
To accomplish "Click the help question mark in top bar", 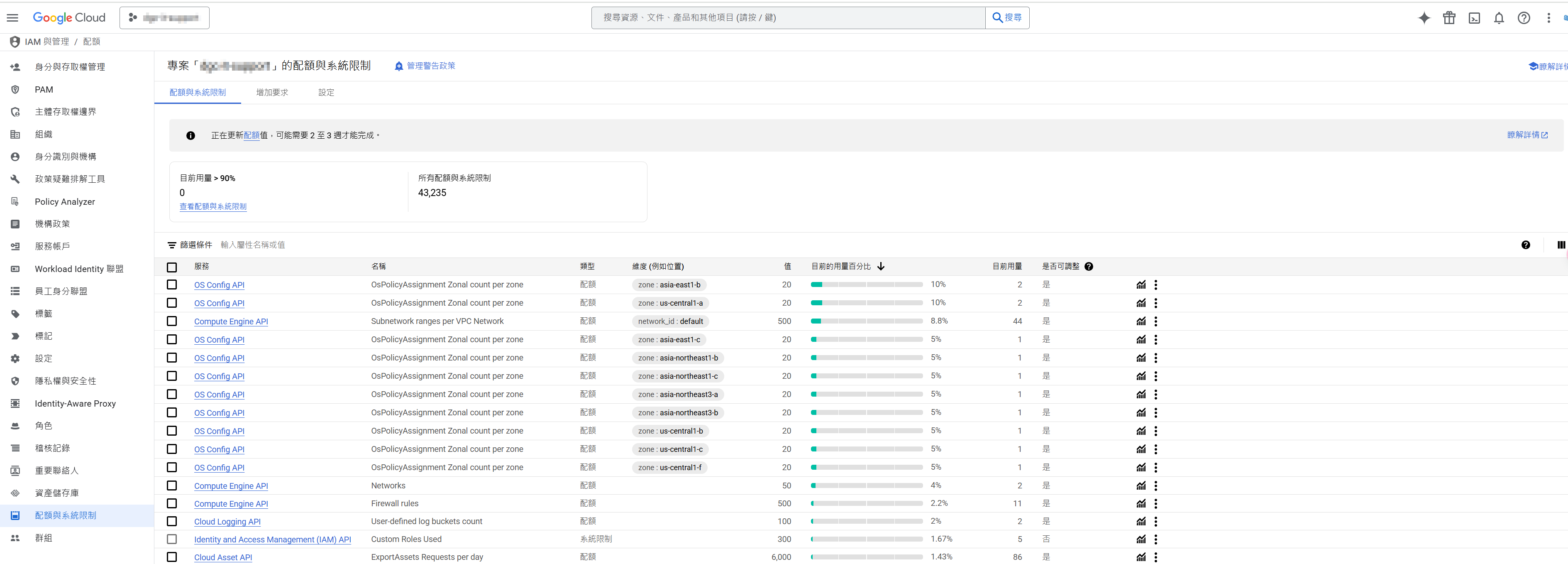I will (x=1524, y=18).
